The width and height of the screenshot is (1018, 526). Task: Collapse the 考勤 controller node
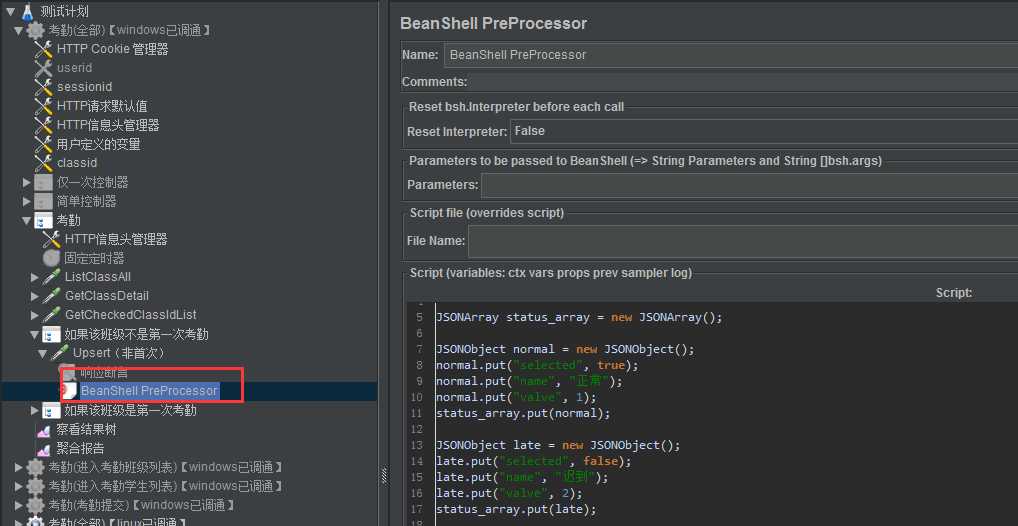[x=27, y=221]
